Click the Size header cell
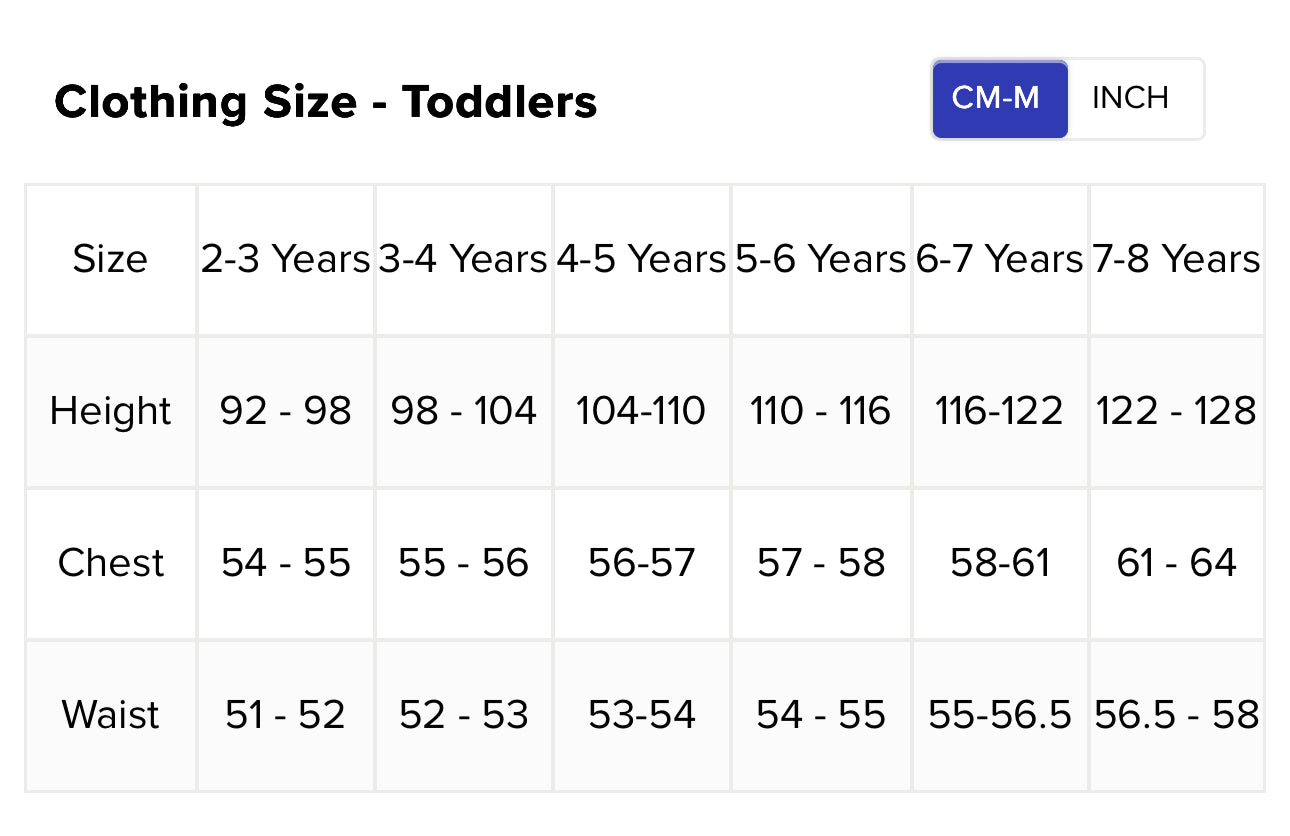Screen dimensions: 1290x836 coord(110,259)
